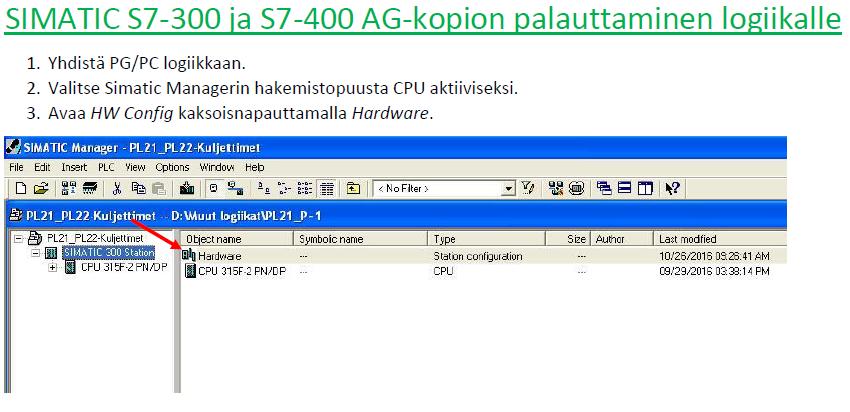Click the Filter settings funnel icon
The image size is (850, 412).
coord(528,188)
